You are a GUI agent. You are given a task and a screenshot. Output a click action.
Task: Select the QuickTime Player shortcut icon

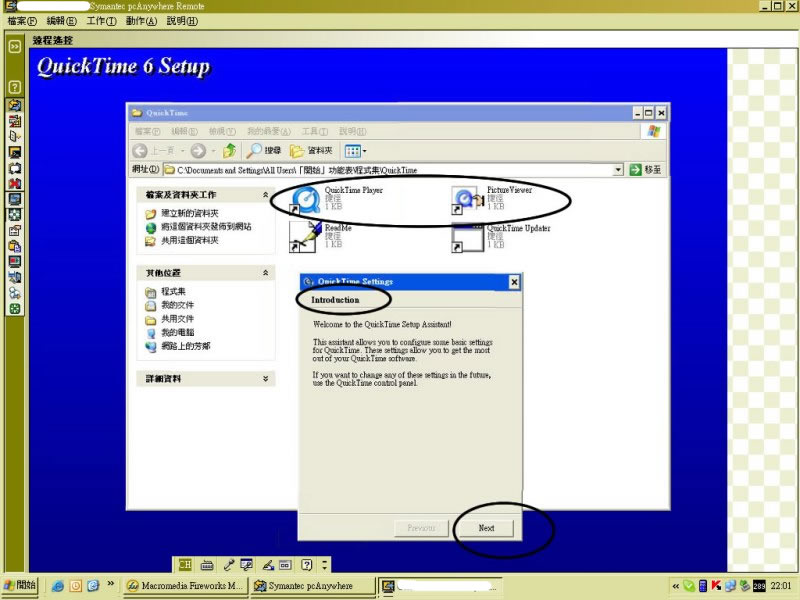(306, 199)
